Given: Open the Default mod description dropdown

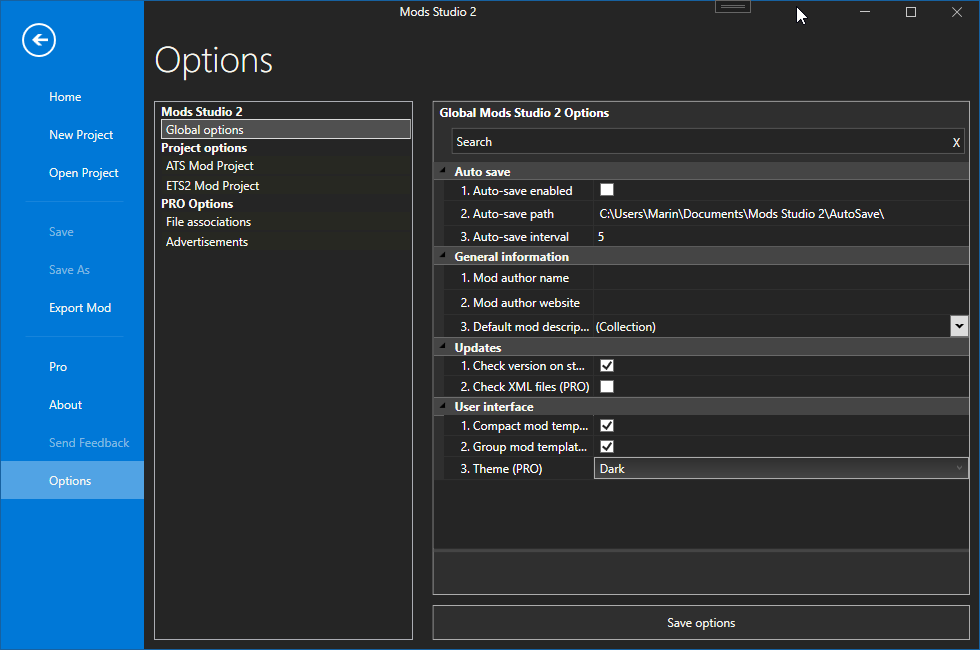Looking at the screenshot, I should tap(959, 325).
